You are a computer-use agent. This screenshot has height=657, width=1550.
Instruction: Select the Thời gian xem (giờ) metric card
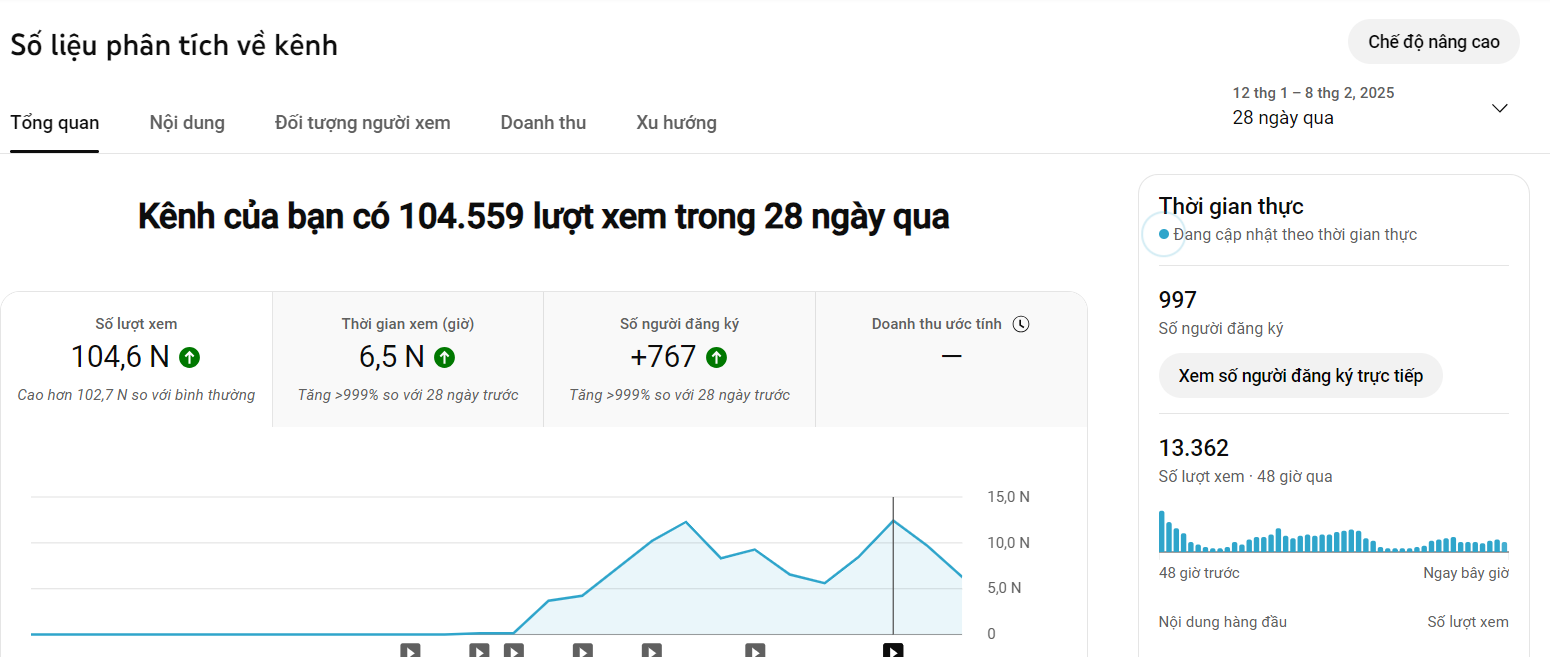click(408, 359)
